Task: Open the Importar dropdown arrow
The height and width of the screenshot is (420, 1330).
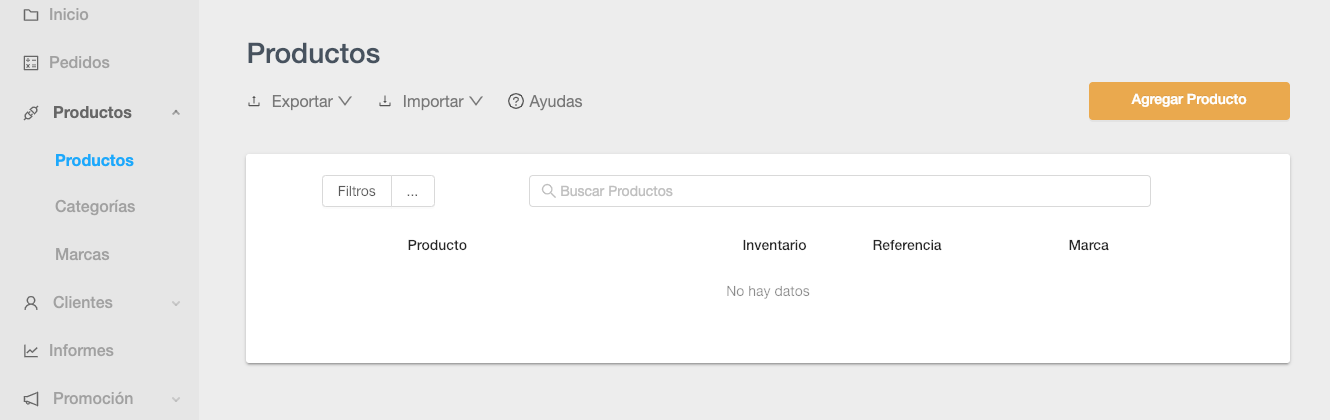Action: [476, 101]
